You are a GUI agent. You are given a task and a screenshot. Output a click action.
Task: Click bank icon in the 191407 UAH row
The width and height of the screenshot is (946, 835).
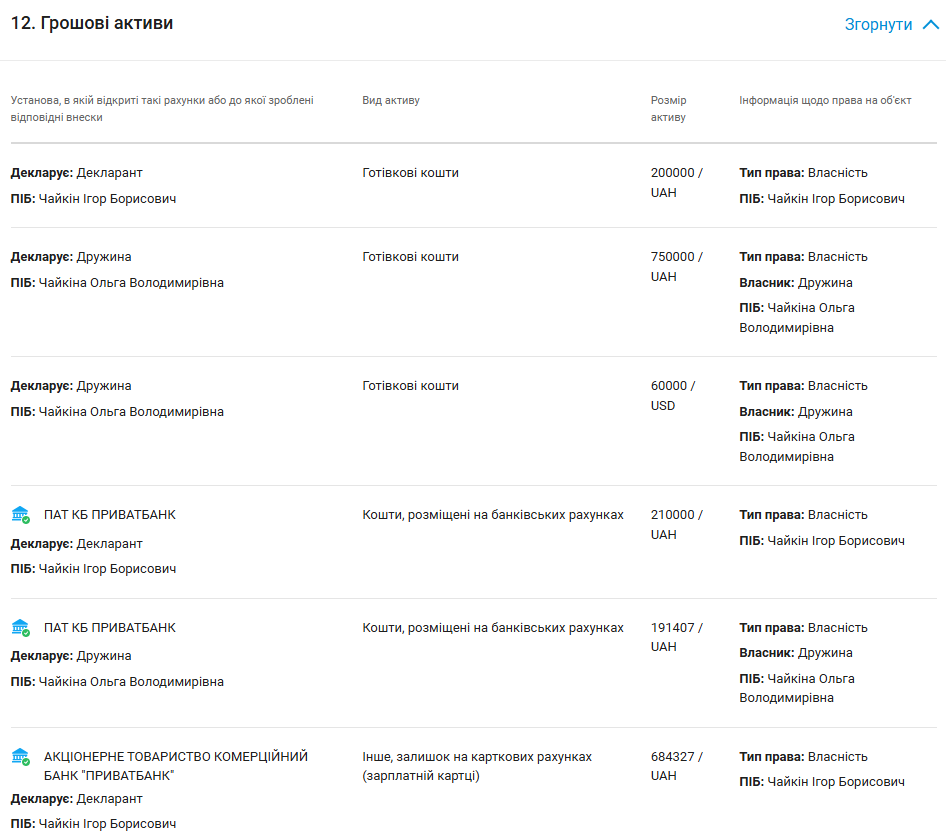point(20,628)
